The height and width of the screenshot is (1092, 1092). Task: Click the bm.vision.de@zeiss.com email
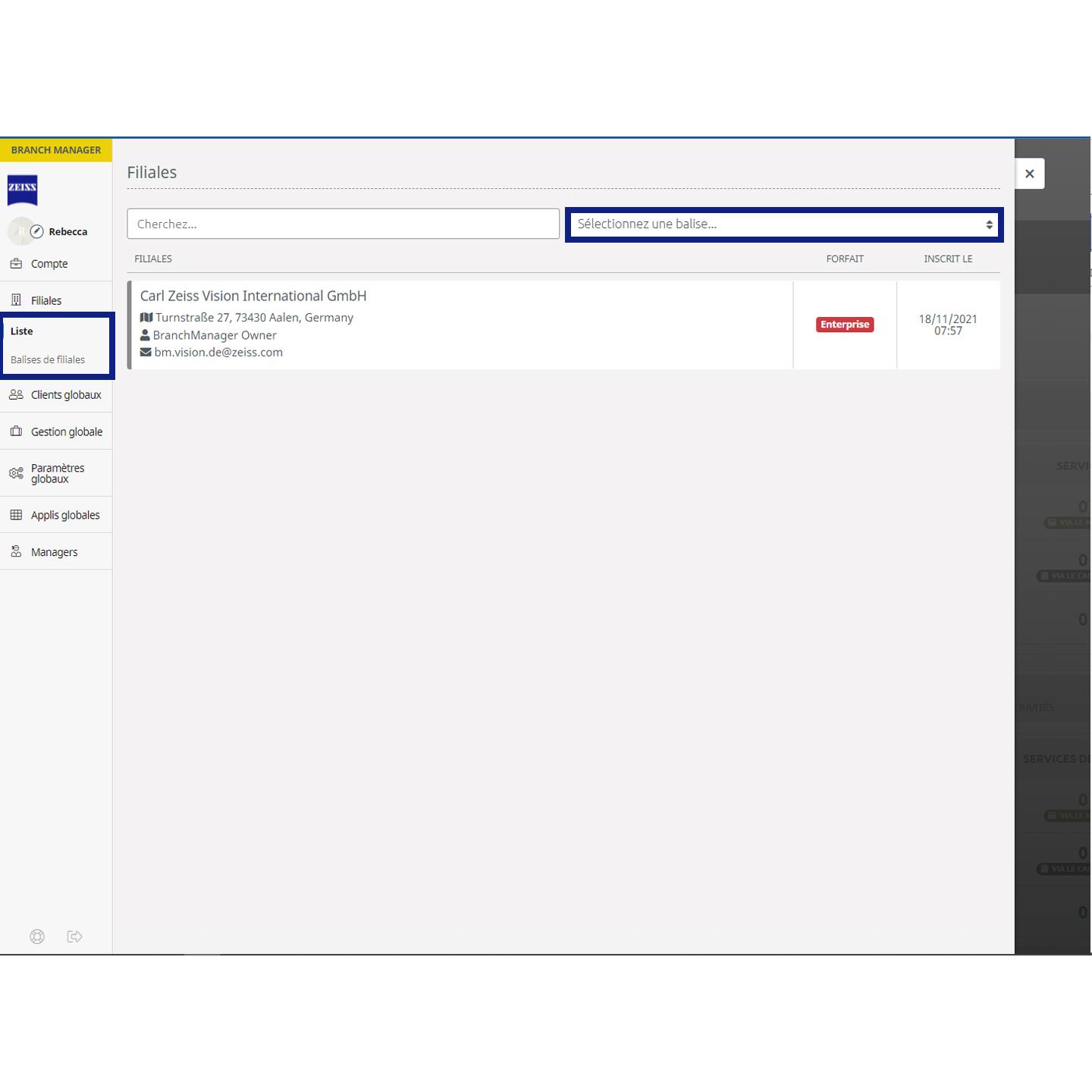click(218, 352)
